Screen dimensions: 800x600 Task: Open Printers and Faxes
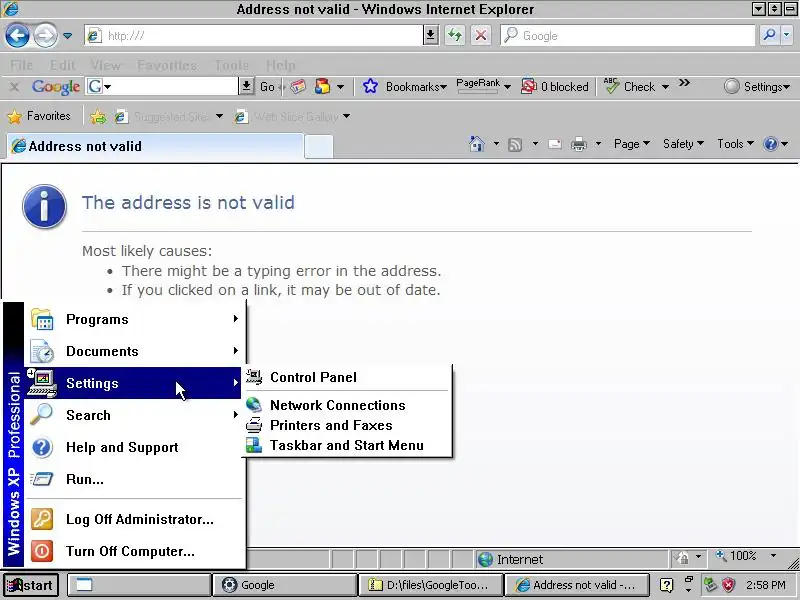point(346,425)
